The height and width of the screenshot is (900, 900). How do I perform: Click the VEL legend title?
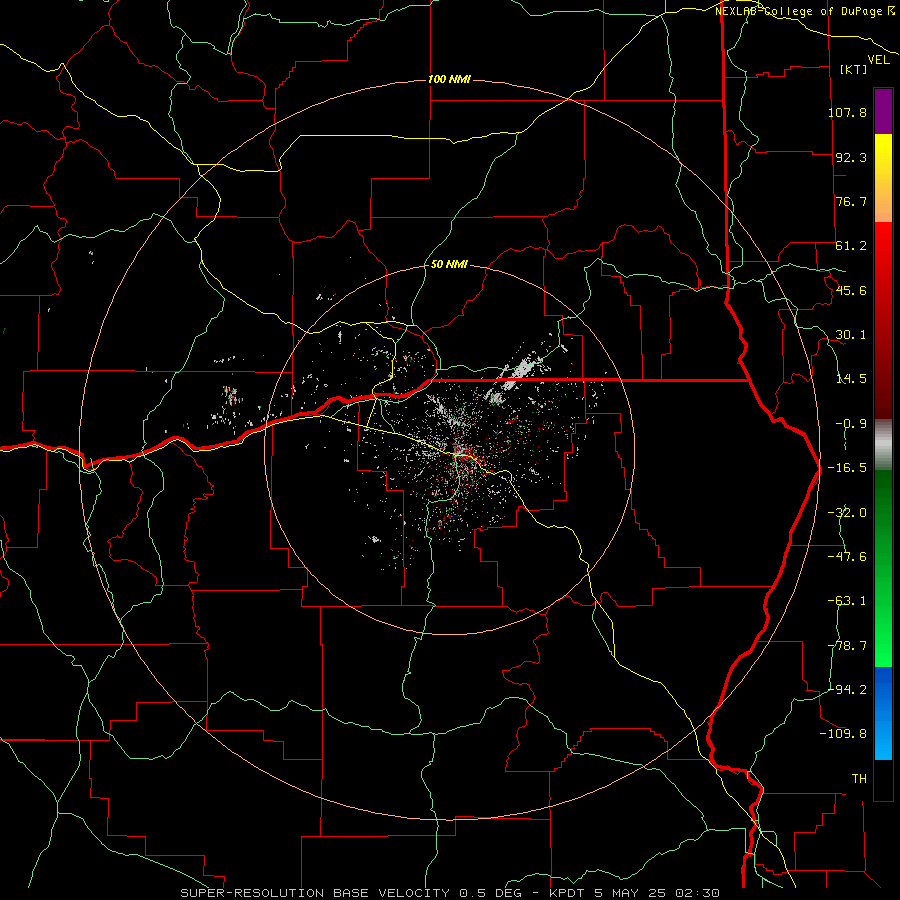[878, 59]
